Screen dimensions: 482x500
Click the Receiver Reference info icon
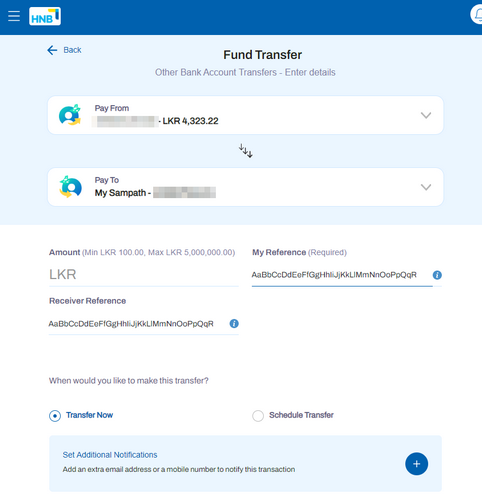[x=234, y=323]
